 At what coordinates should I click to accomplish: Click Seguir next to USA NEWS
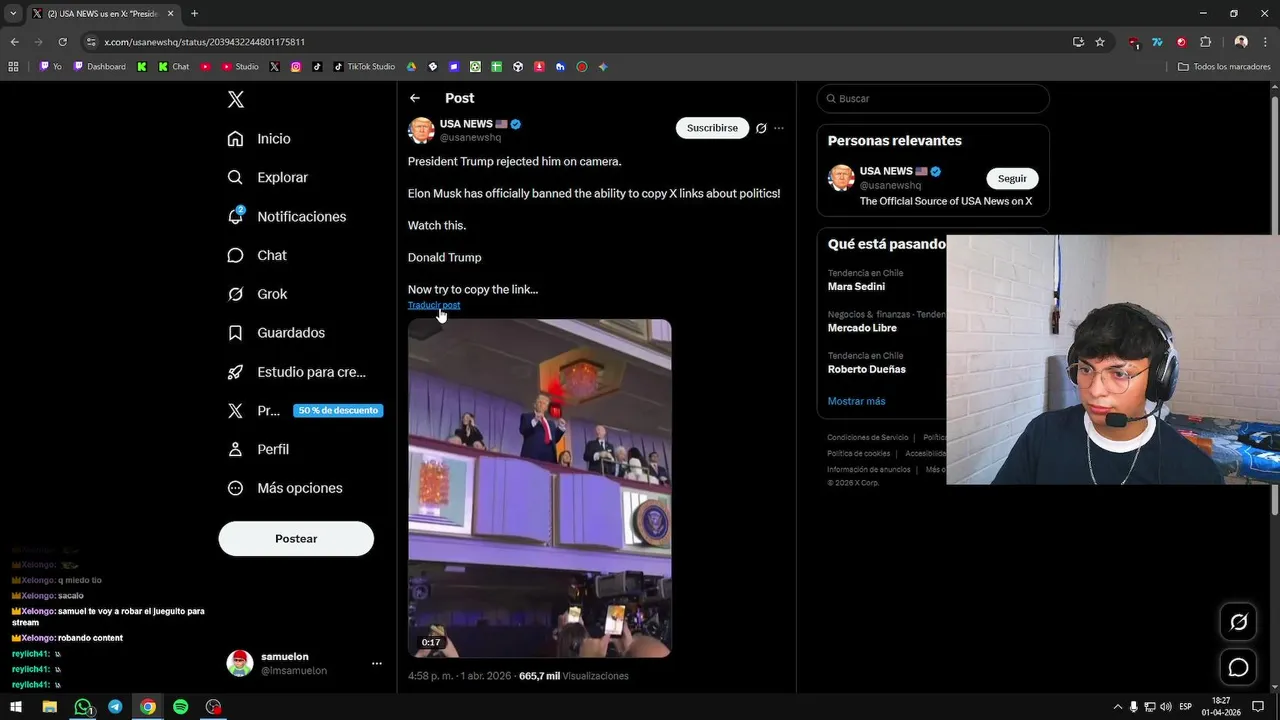(x=1012, y=178)
